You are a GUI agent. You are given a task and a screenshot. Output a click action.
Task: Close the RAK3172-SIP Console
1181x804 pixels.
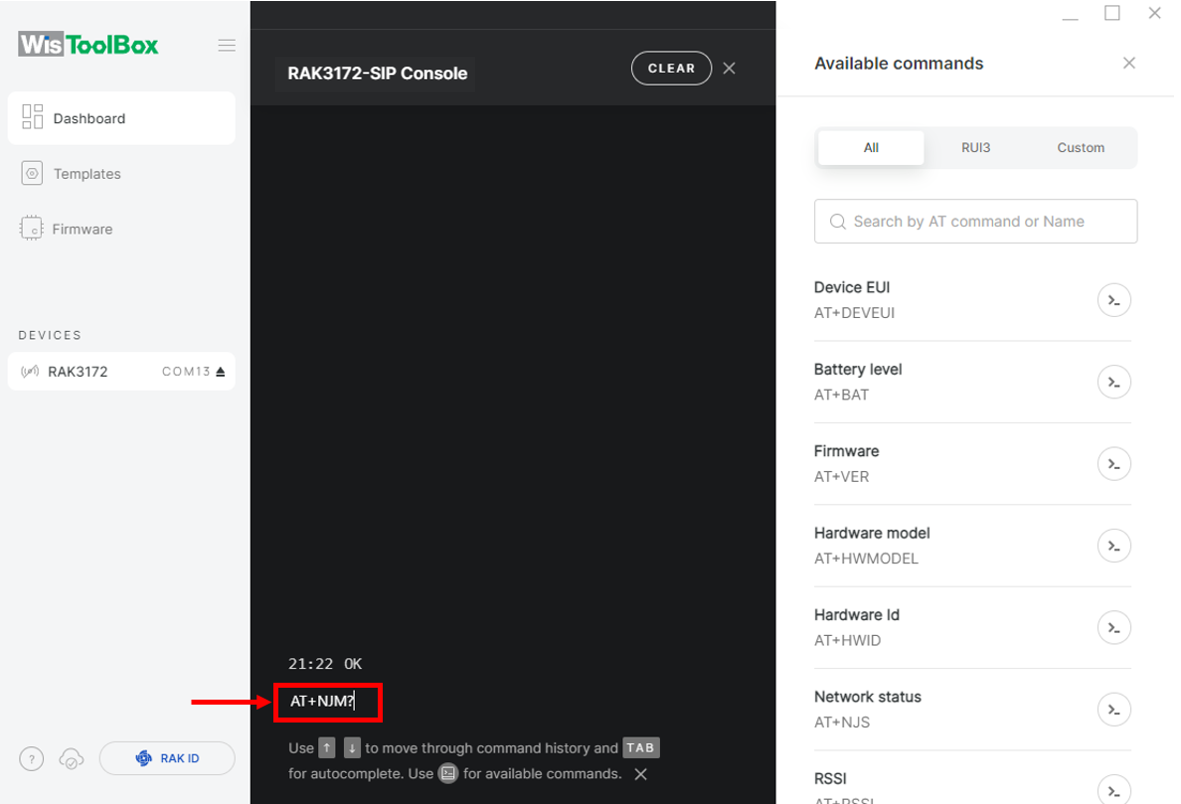coord(729,69)
